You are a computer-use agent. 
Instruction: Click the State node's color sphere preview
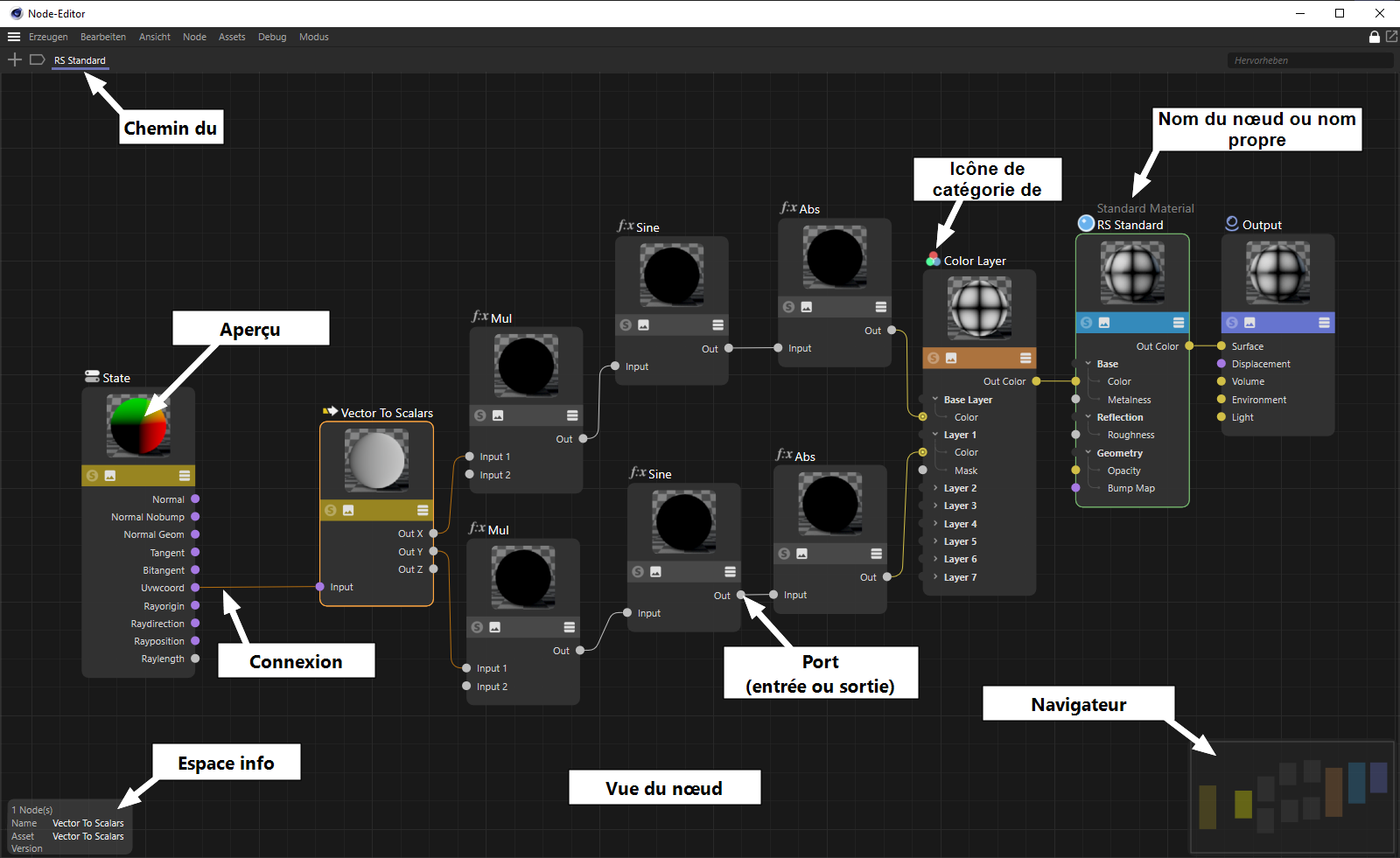[137, 425]
